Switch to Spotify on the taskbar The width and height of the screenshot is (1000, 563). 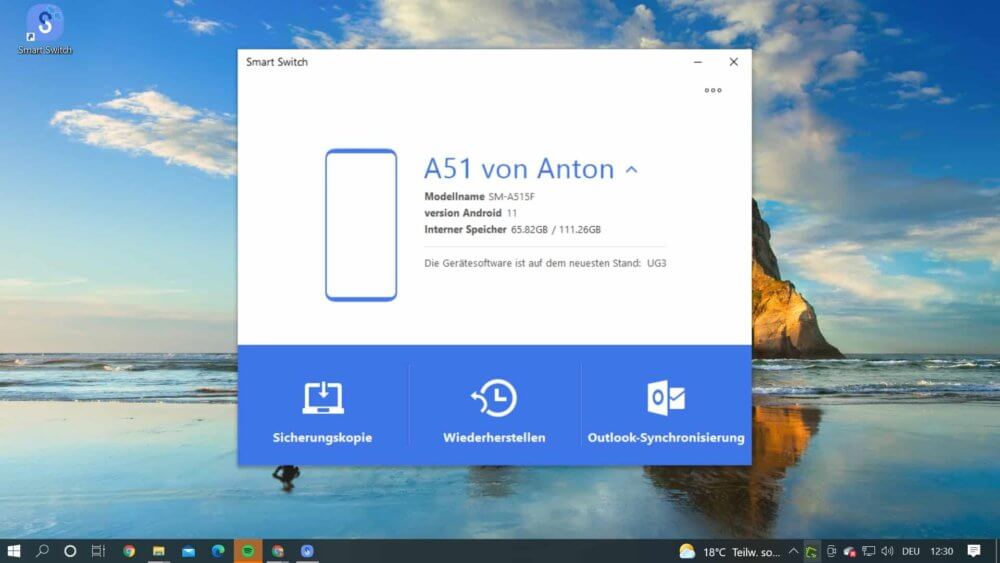coord(248,551)
